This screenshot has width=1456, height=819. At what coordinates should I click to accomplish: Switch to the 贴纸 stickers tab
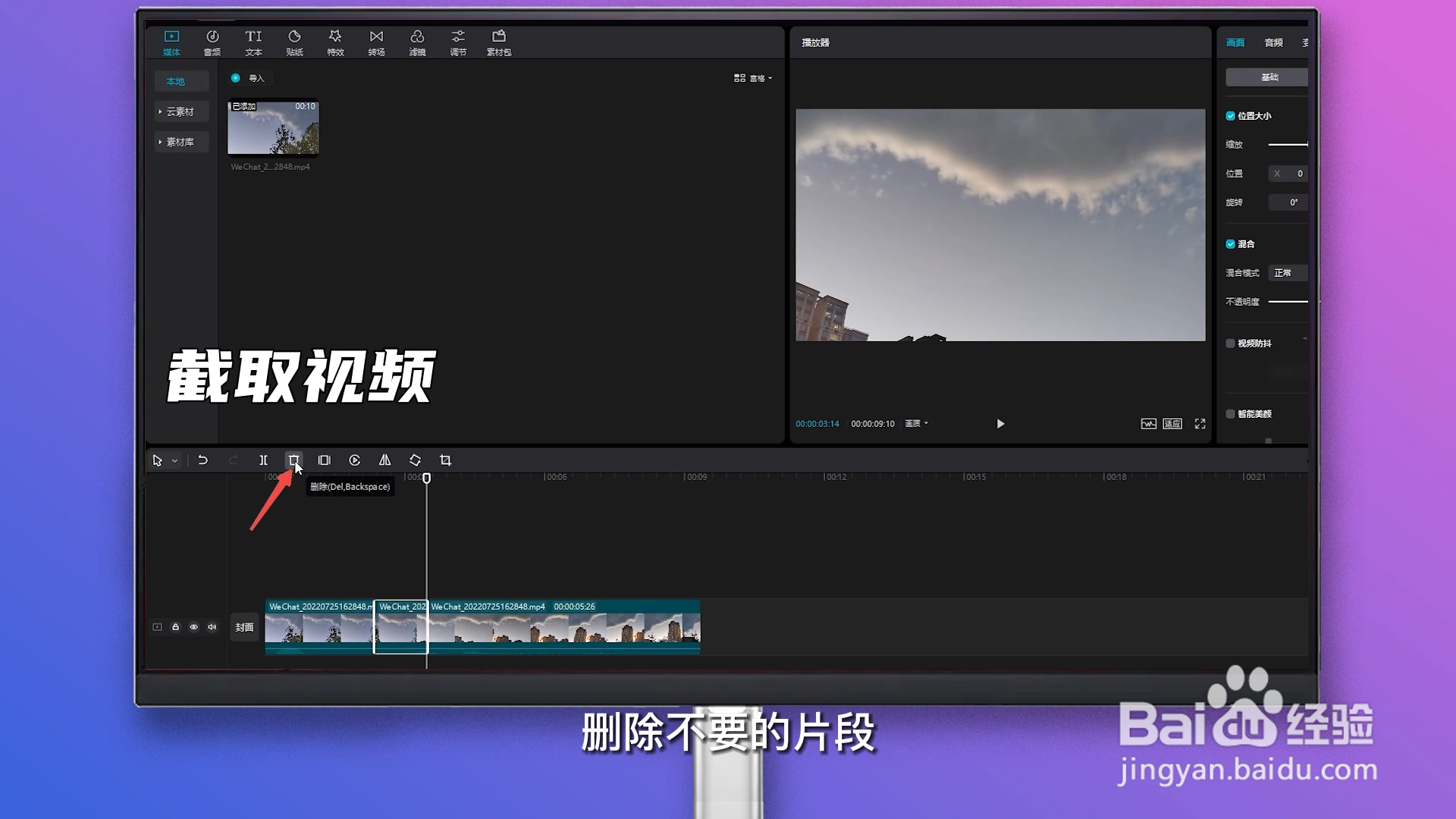tap(294, 42)
